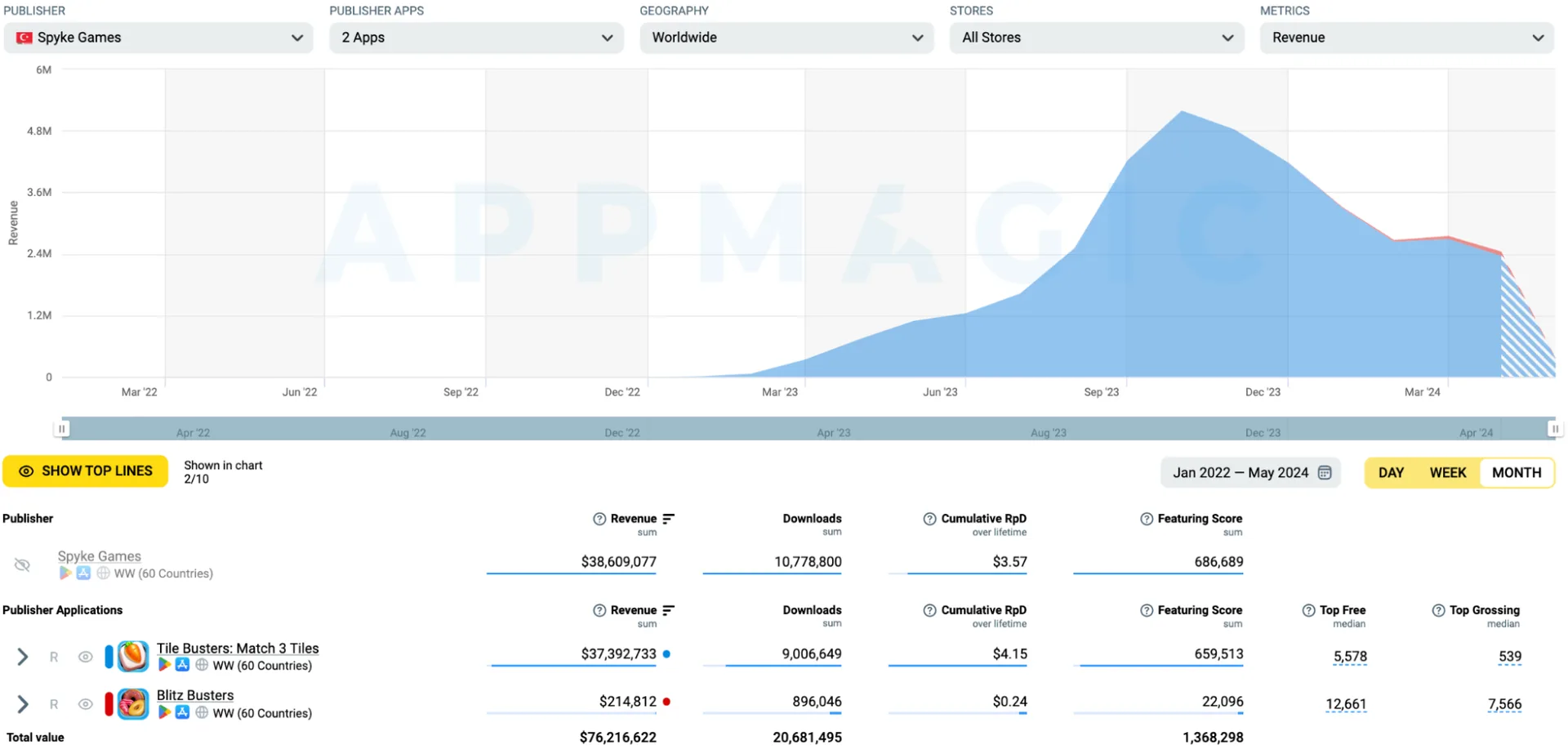Click the Featuring Score help icon in Publisher header

click(1147, 519)
